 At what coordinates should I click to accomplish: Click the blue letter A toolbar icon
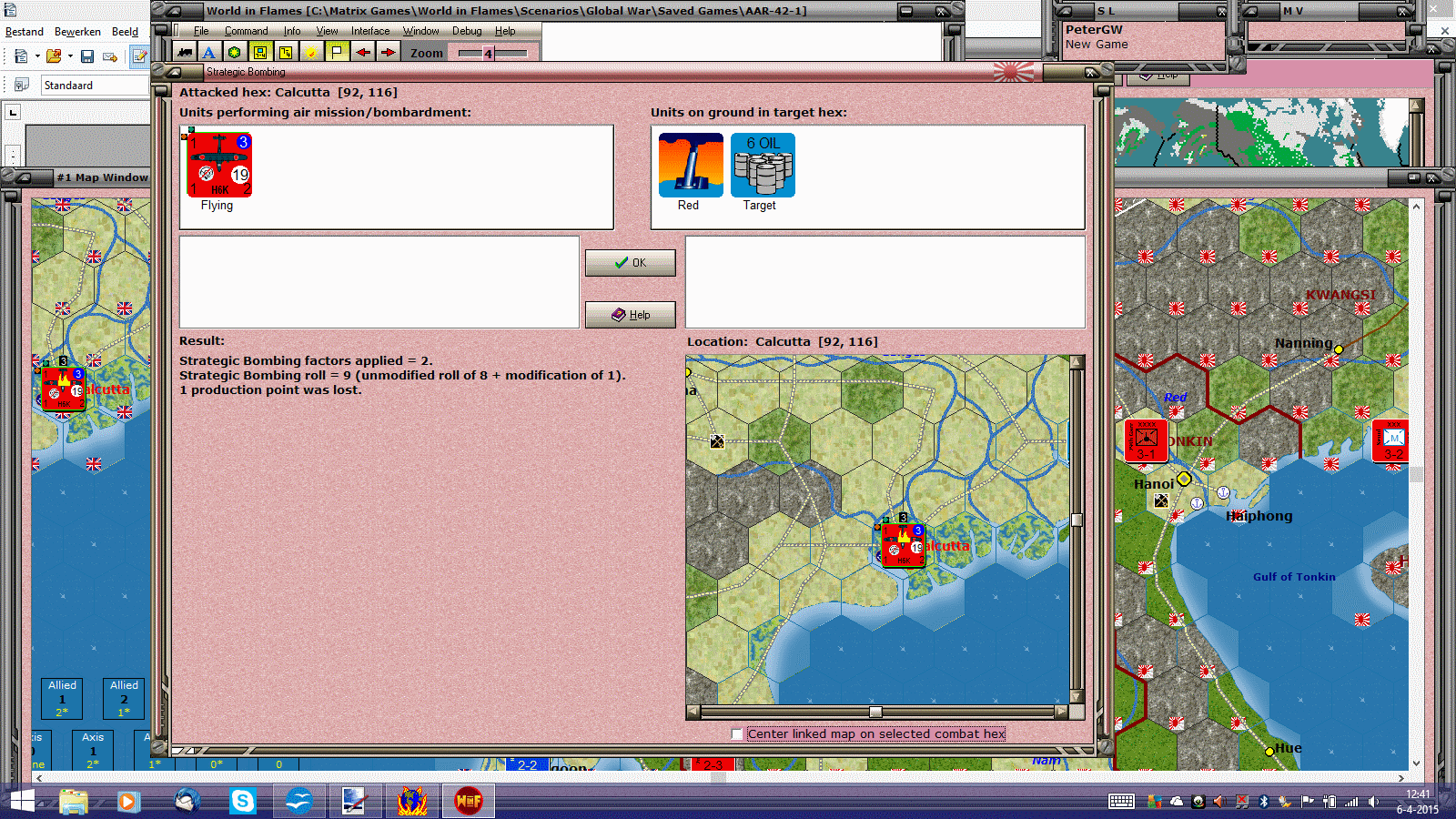(x=208, y=52)
